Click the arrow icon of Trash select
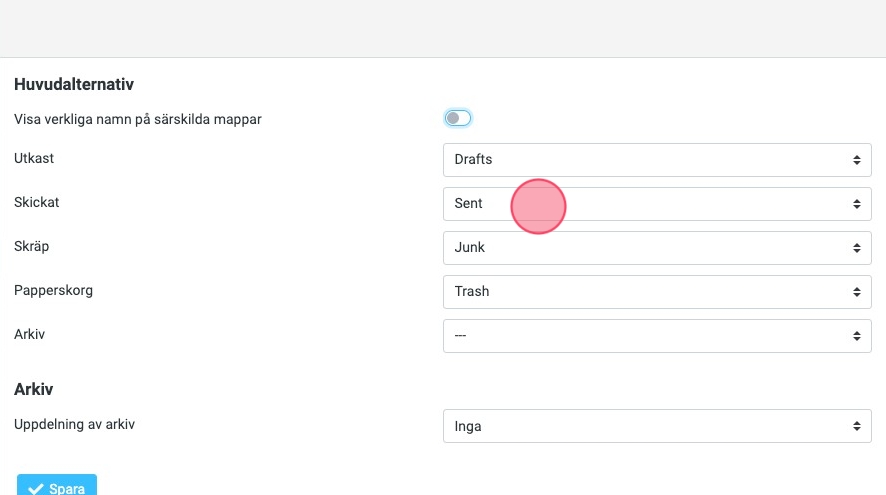Viewport: 886px width, 495px height. [856, 292]
